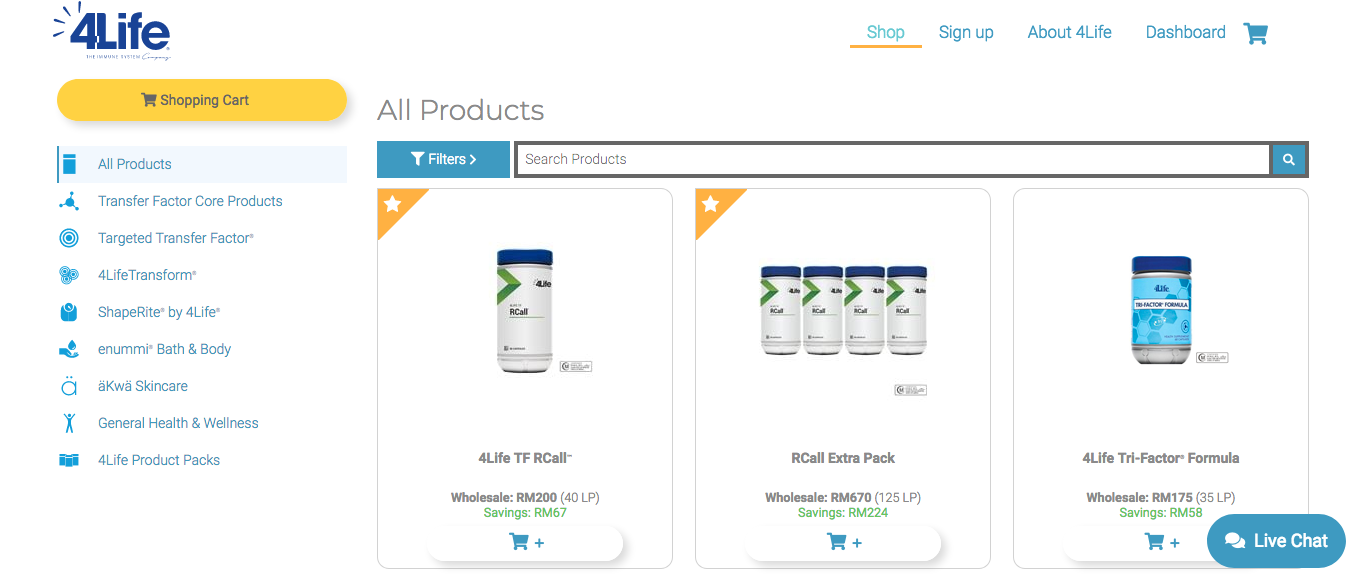Viewport: 1366px width, 583px height.
Task: Open the Dashboard link
Action: pos(1185,32)
